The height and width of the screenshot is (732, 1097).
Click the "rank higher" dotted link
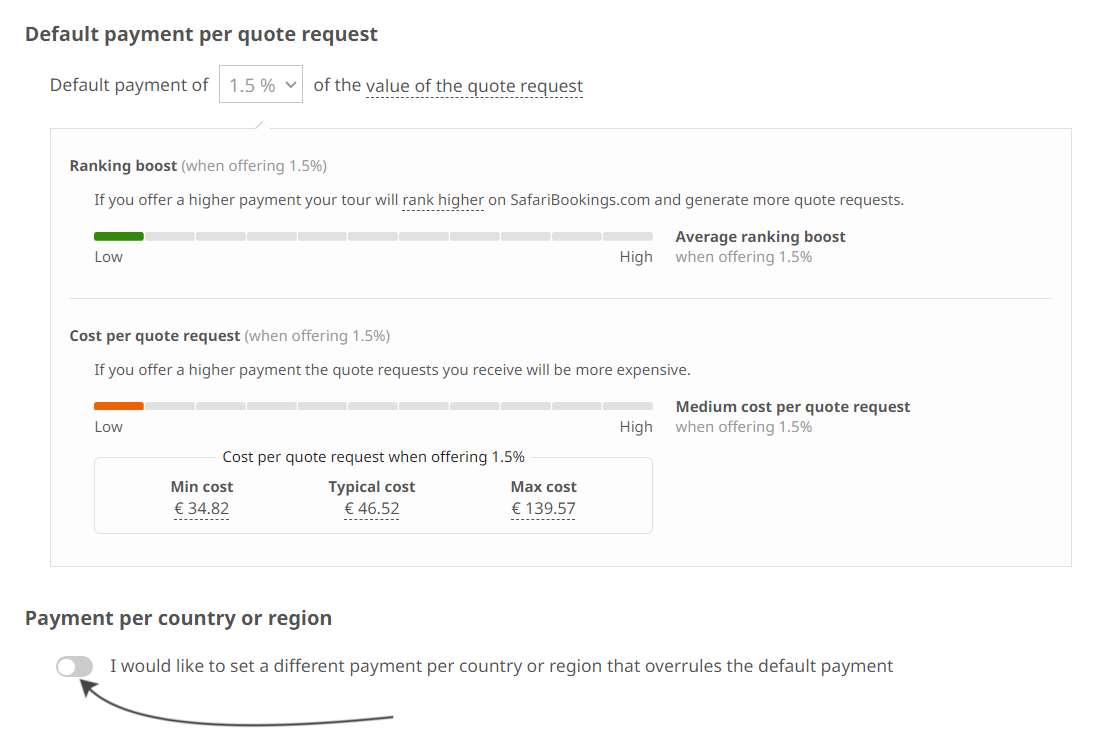tap(443, 200)
